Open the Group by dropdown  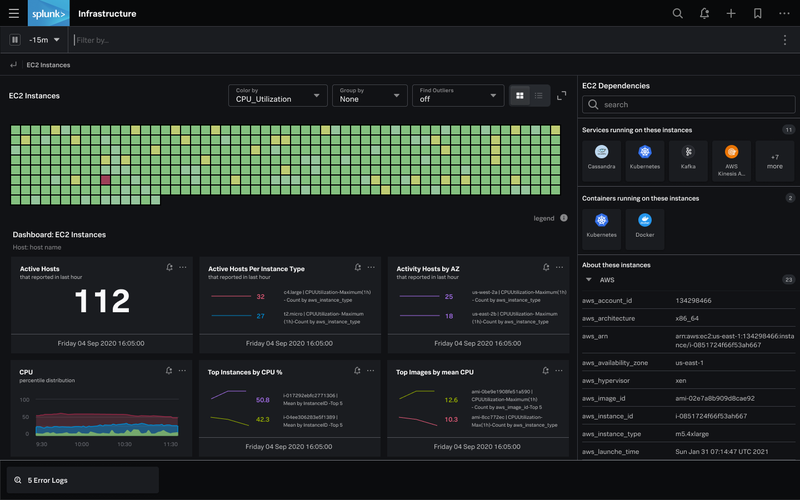[369, 95]
